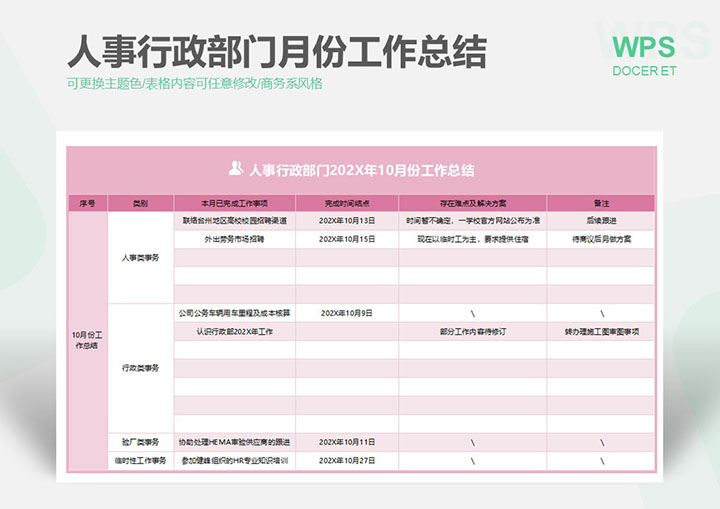Click the 验厂类事务 category cell
Viewport: 720px width, 509px height.
[140, 442]
